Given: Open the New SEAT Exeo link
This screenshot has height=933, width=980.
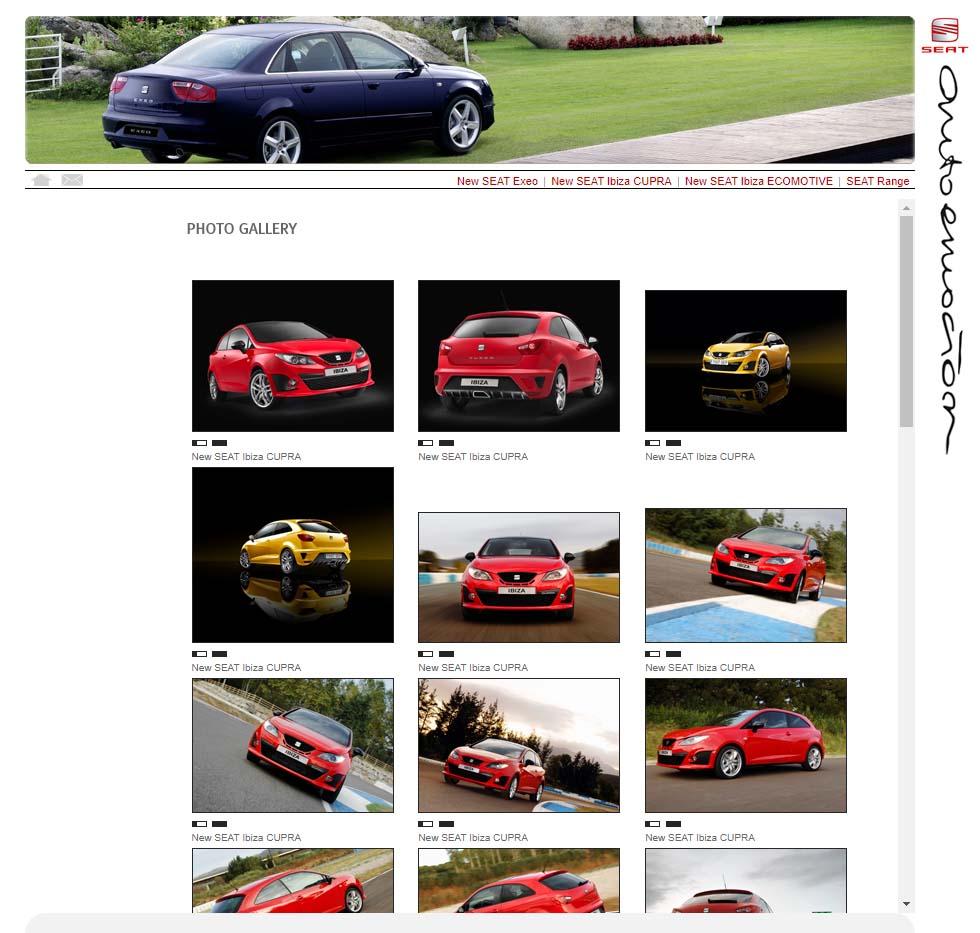Looking at the screenshot, I should click(x=497, y=181).
